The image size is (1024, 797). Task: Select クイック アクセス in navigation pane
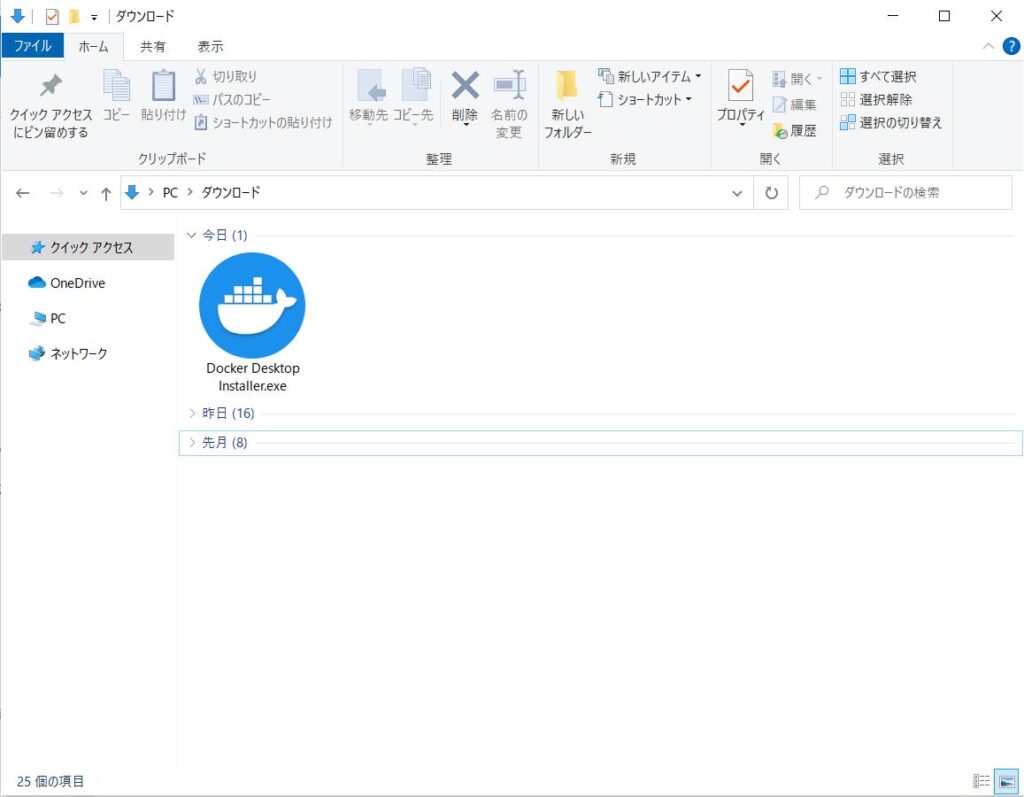[x=88, y=247]
